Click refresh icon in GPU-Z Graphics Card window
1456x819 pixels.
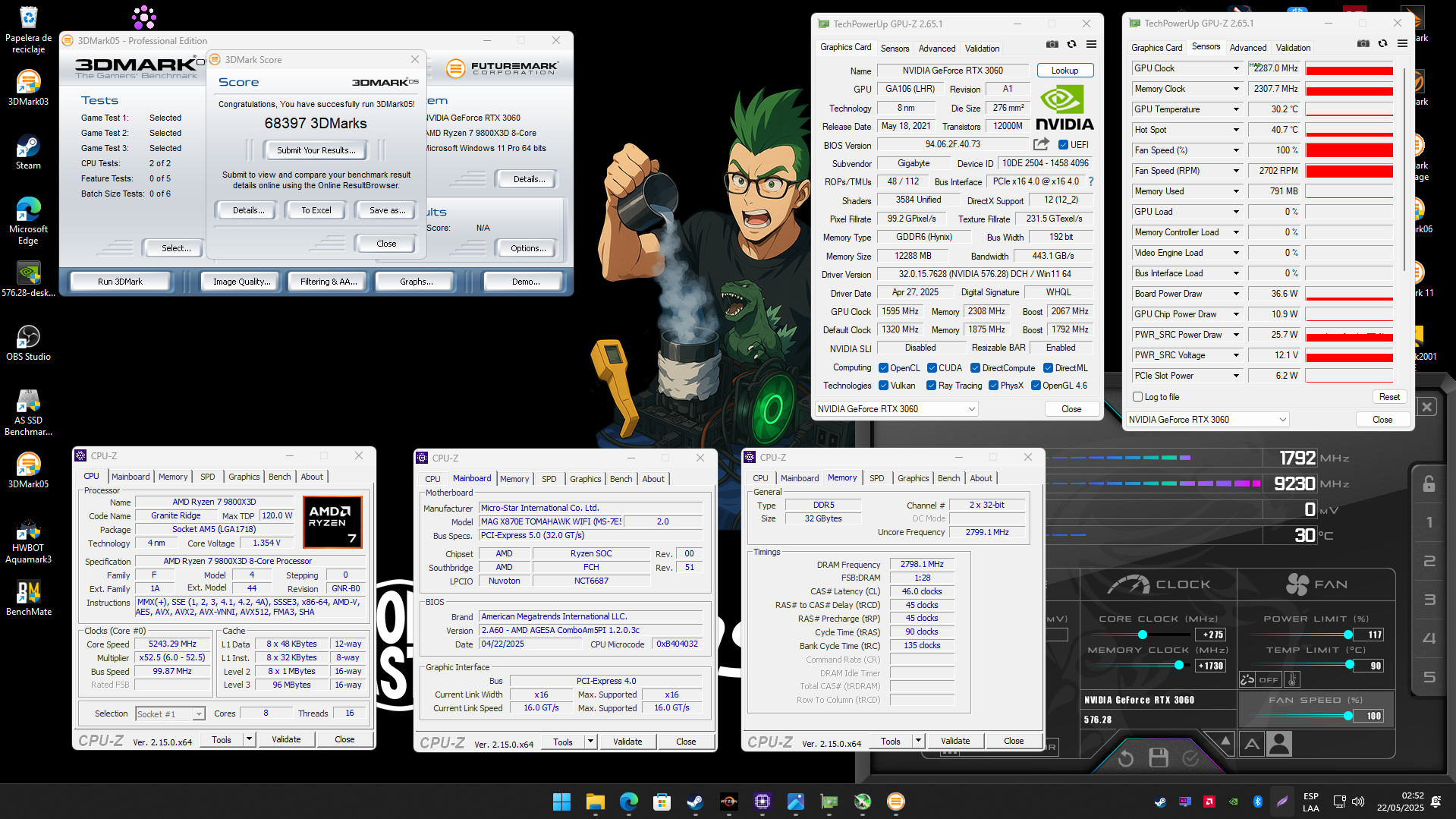pyautogui.click(x=1071, y=45)
